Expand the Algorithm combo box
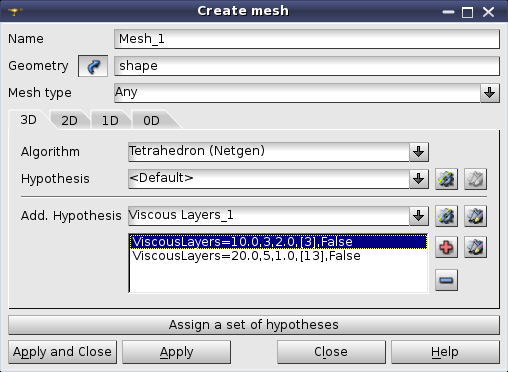Viewport: 508px width, 372px height. coord(419,152)
